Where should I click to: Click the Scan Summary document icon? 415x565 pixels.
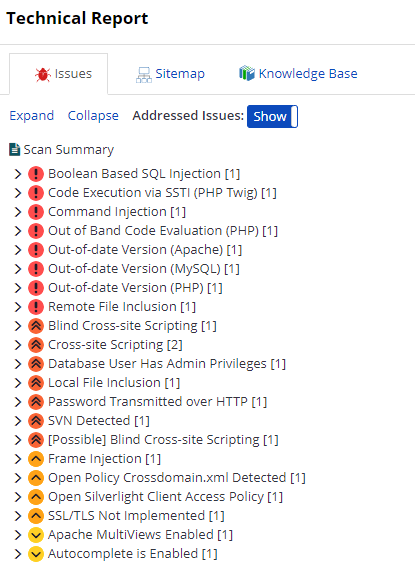pyautogui.click(x=14, y=150)
